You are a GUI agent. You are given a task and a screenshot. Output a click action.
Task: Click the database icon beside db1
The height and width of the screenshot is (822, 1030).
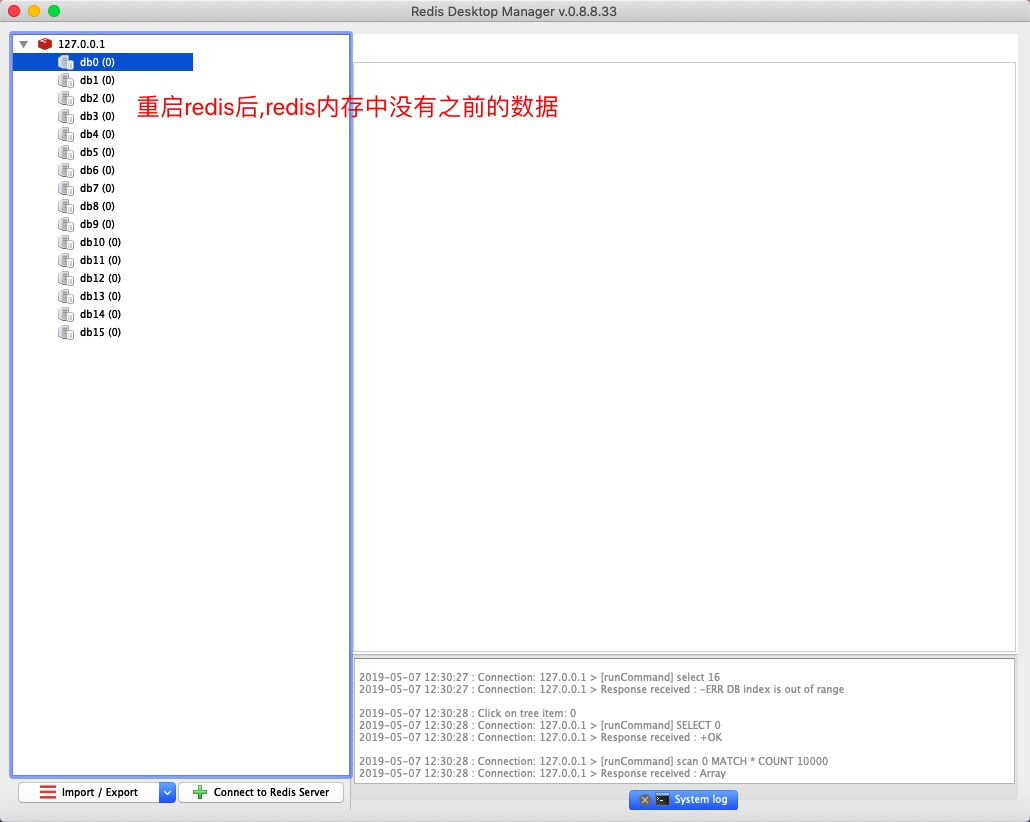point(66,80)
